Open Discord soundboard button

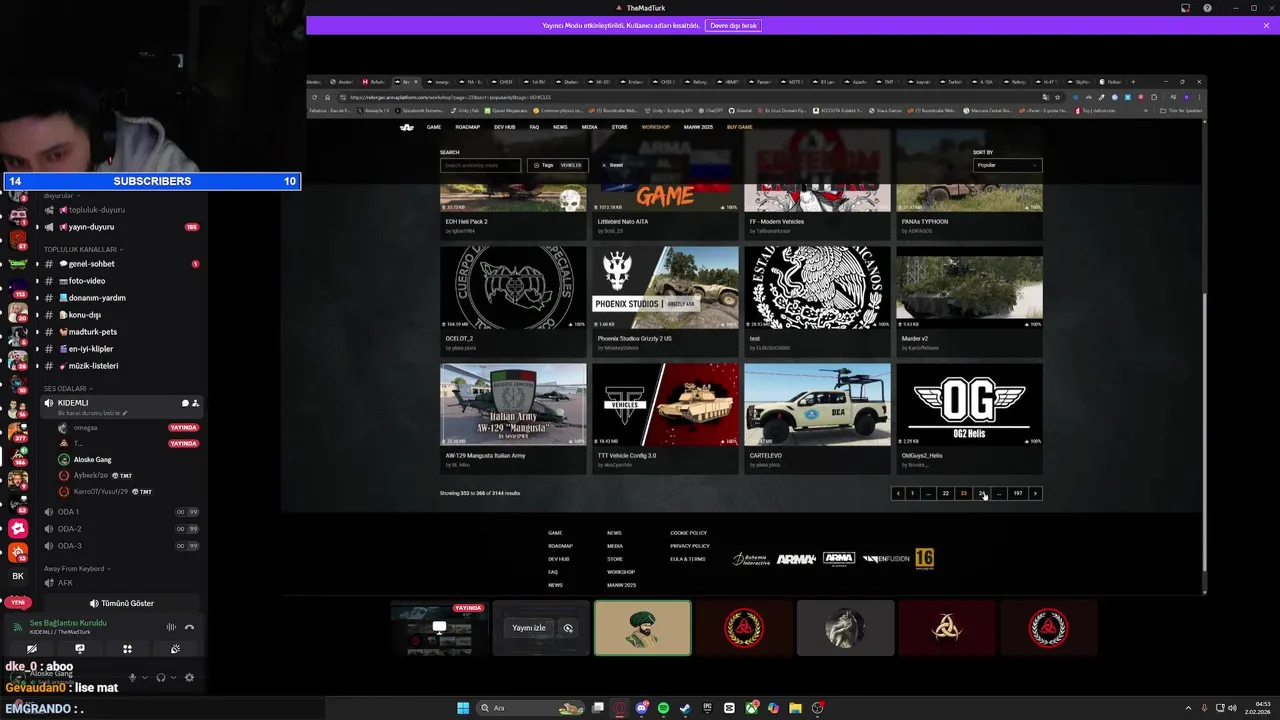point(175,649)
